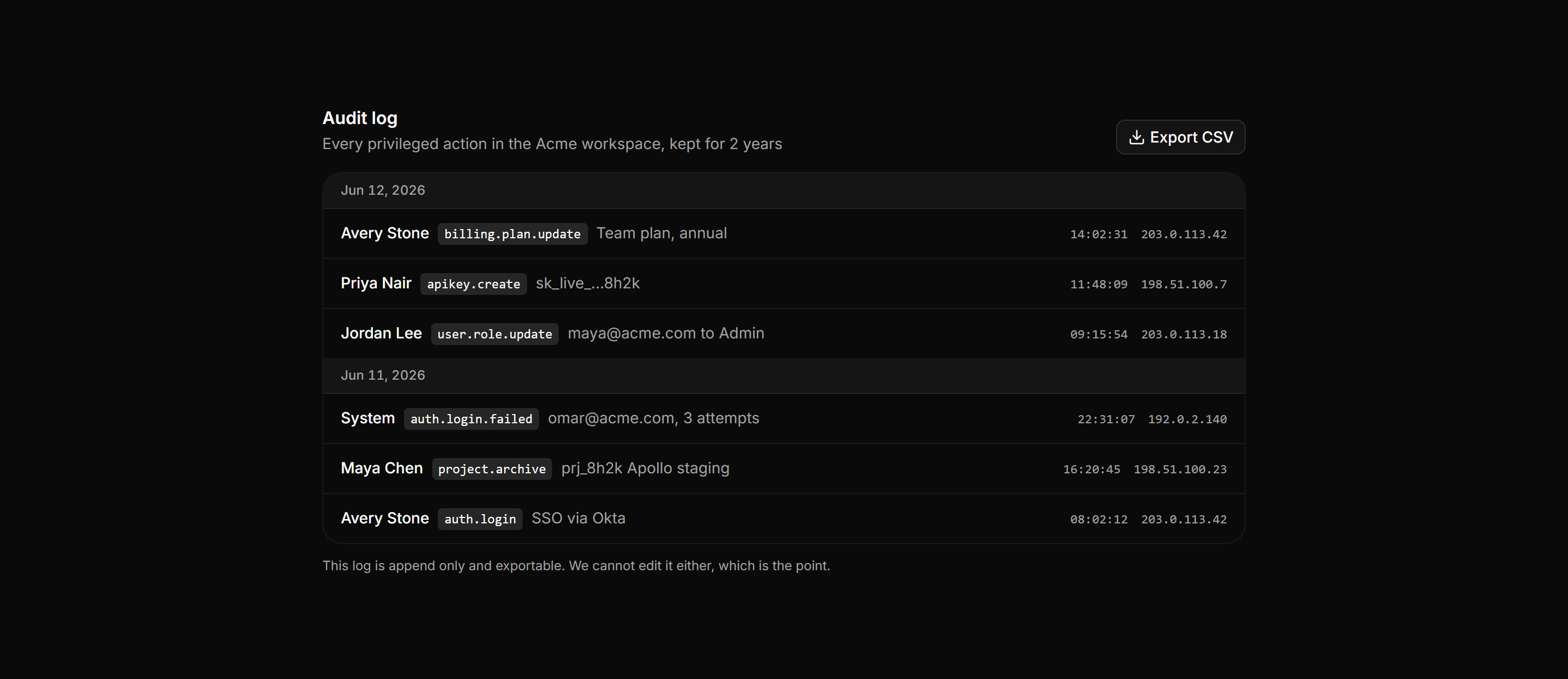
Task: Click the auth.login action tag
Action: click(480, 519)
